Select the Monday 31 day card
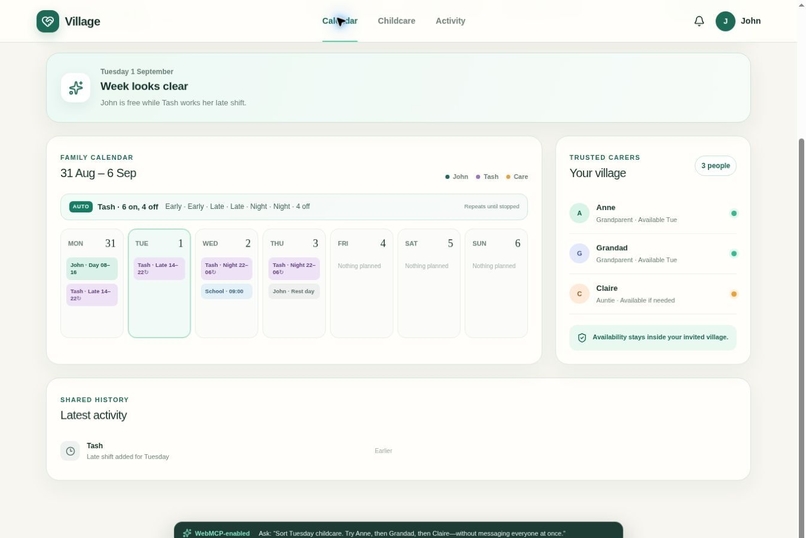The width and height of the screenshot is (806, 538). click(92, 283)
